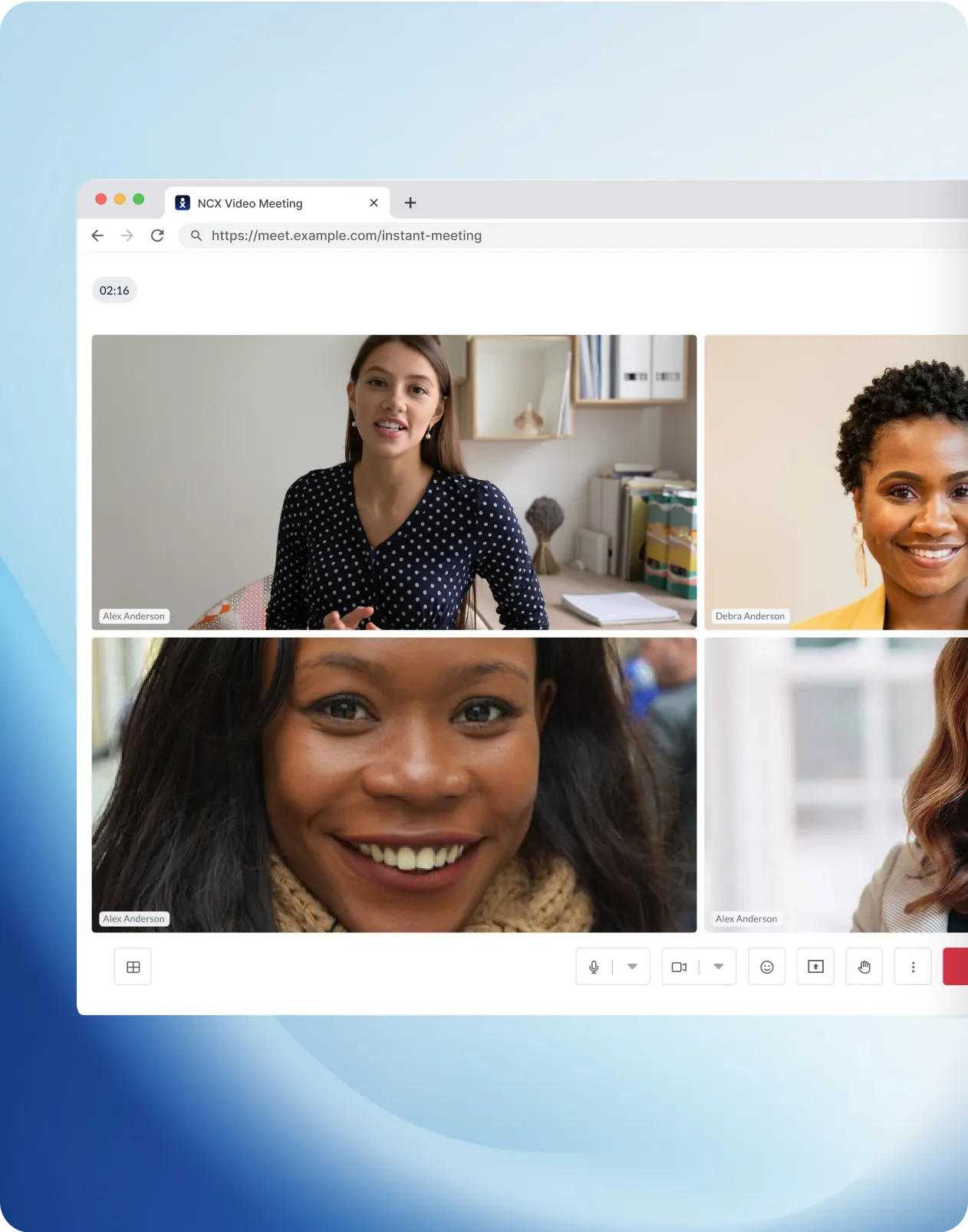Start screen sharing
This screenshot has width=968, height=1232.
815,967
